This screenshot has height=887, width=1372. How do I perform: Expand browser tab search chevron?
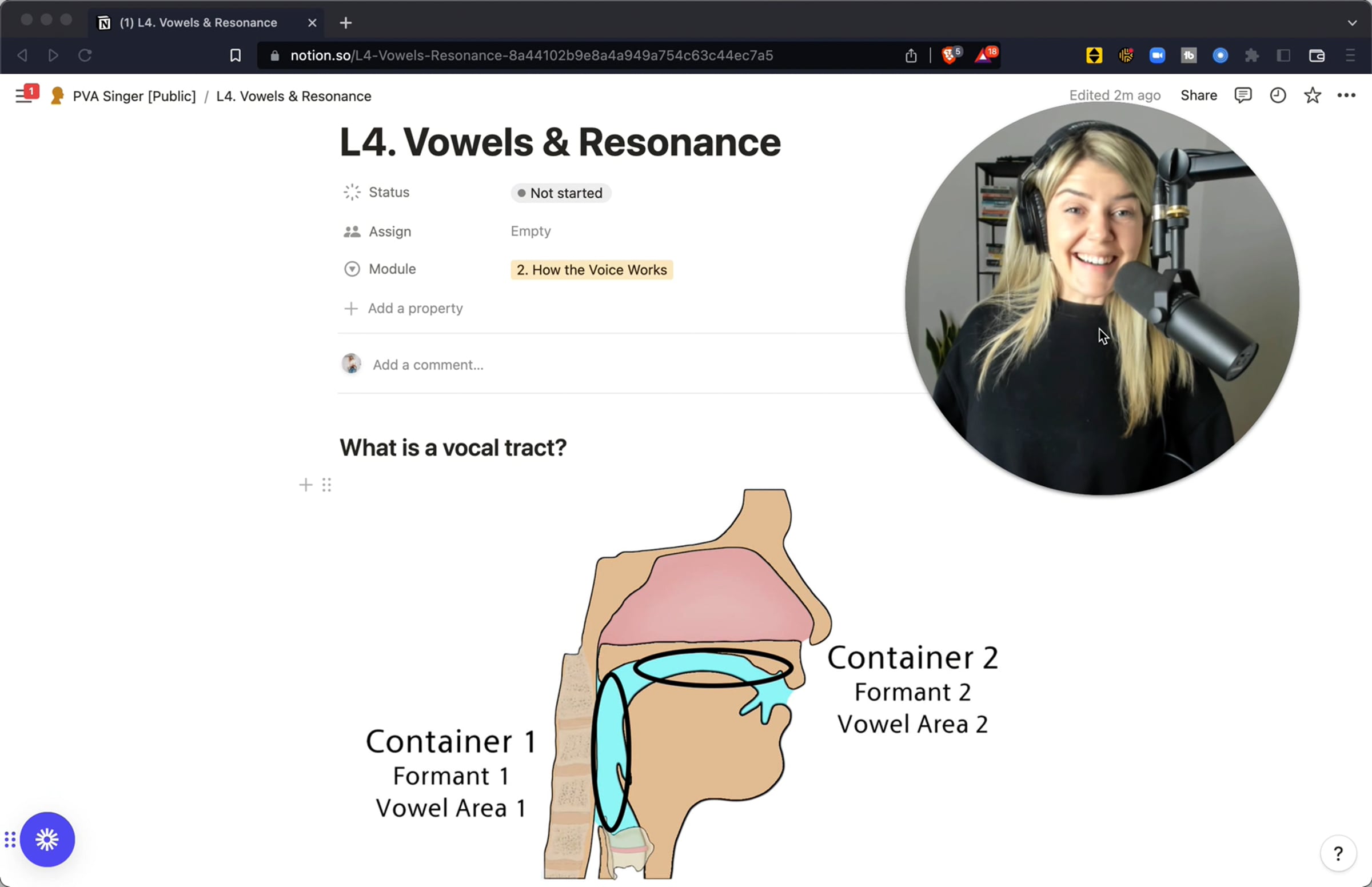[1352, 23]
